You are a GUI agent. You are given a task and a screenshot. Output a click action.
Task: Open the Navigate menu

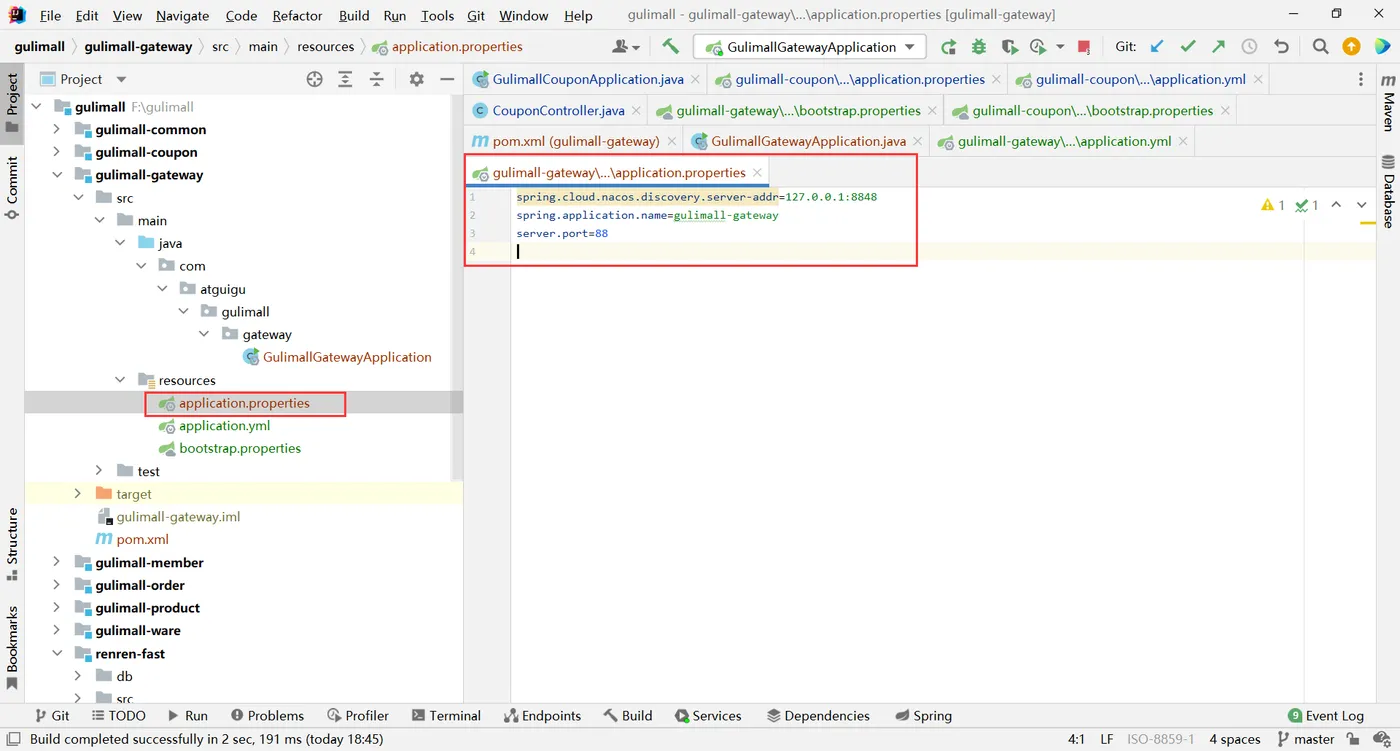click(182, 15)
